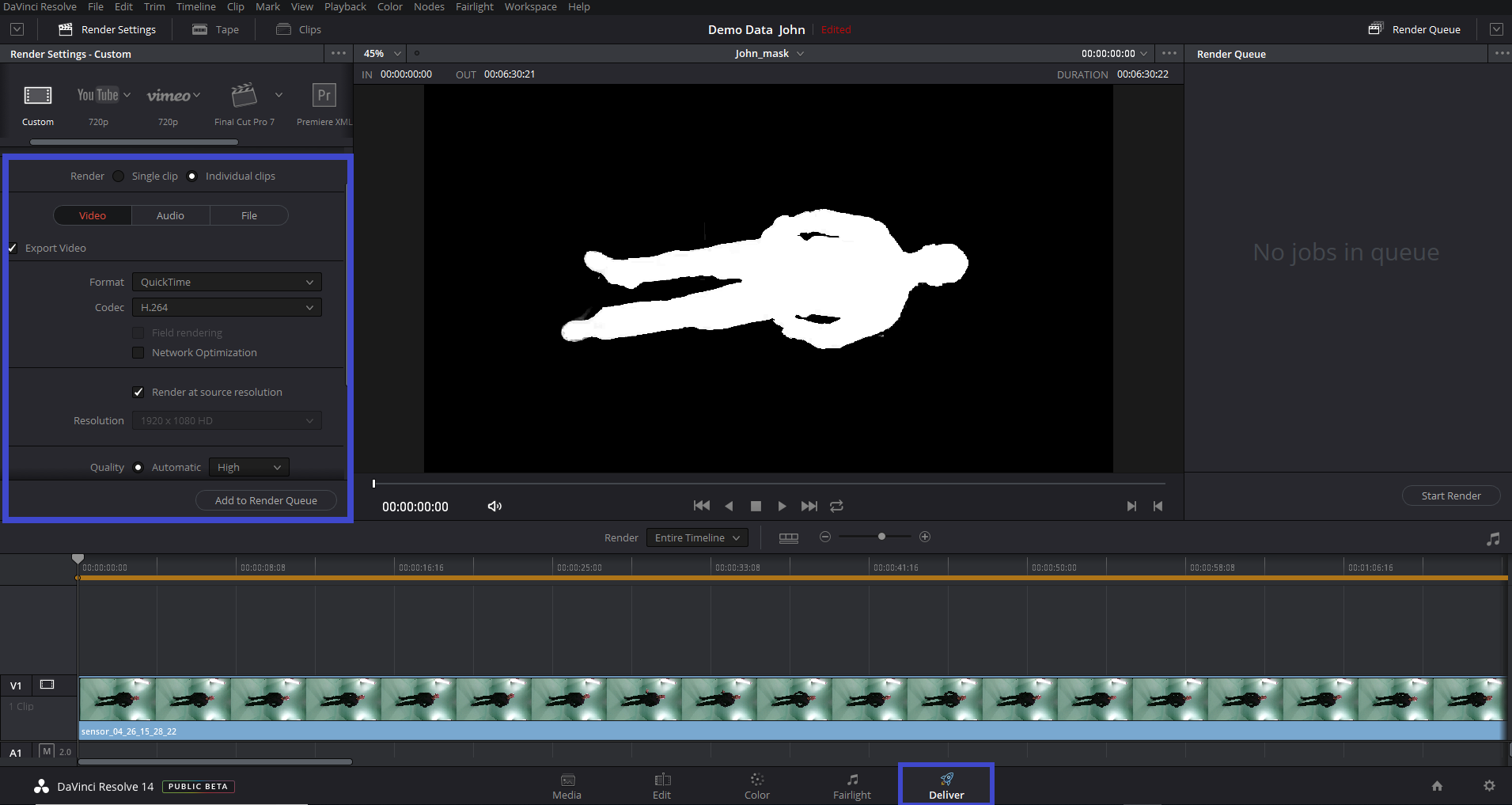Viewport: 1512px width, 805px height.
Task: Select Single clip render option
Action: click(x=118, y=176)
